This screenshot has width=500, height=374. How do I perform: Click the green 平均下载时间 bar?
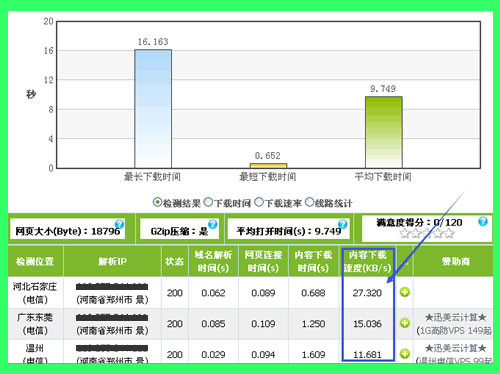click(x=384, y=132)
